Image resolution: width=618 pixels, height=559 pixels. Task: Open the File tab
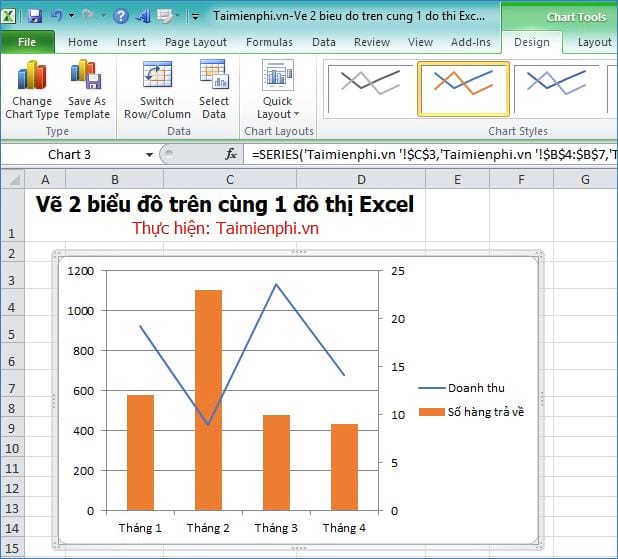pyautogui.click(x=27, y=42)
